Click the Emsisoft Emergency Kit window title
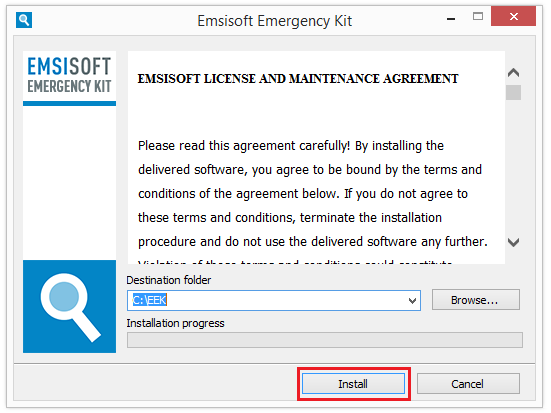Image resolution: width=551 pixels, height=413 pixels. [x=274, y=21]
